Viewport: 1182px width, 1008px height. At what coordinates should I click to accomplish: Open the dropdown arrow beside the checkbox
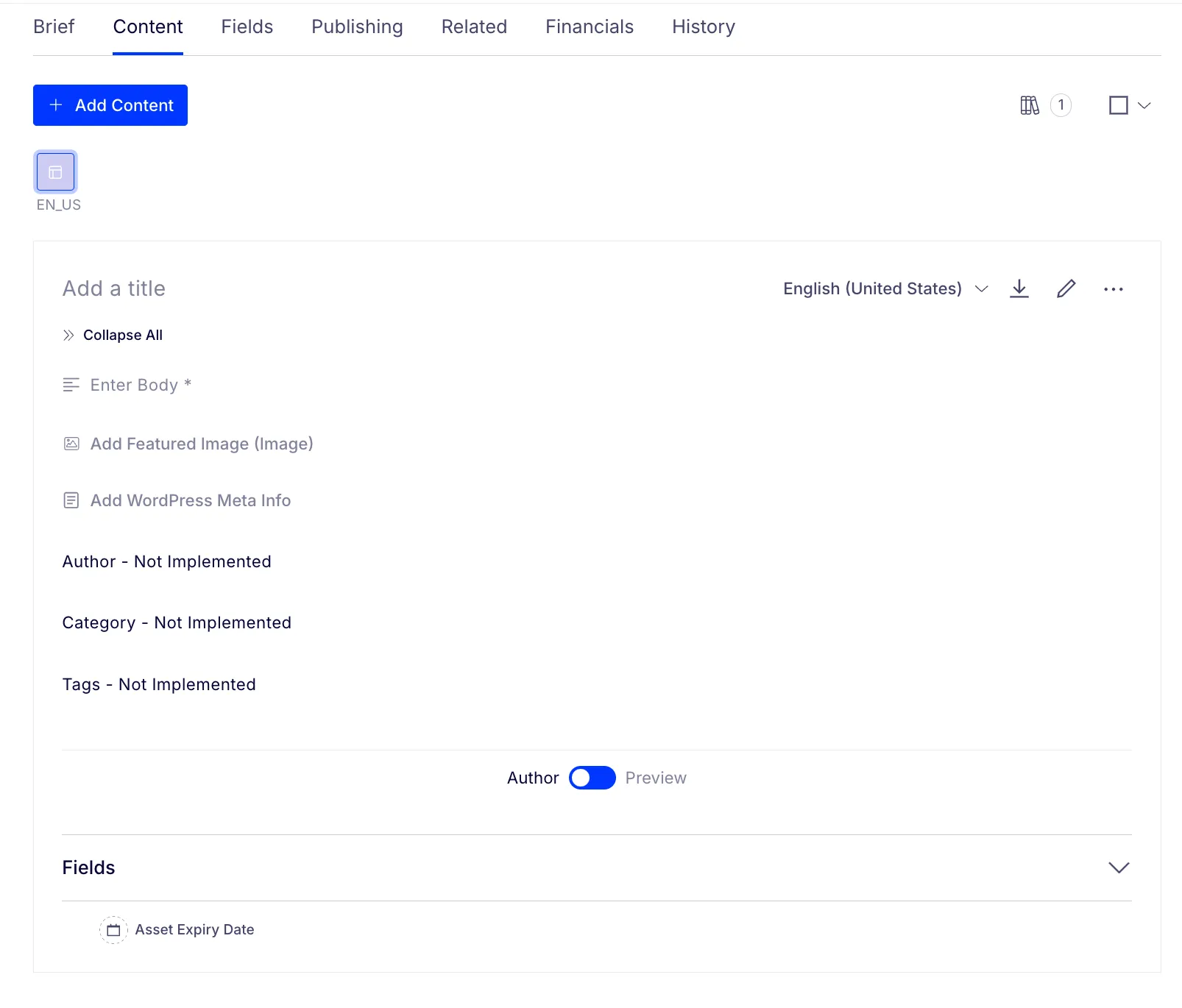tap(1144, 105)
